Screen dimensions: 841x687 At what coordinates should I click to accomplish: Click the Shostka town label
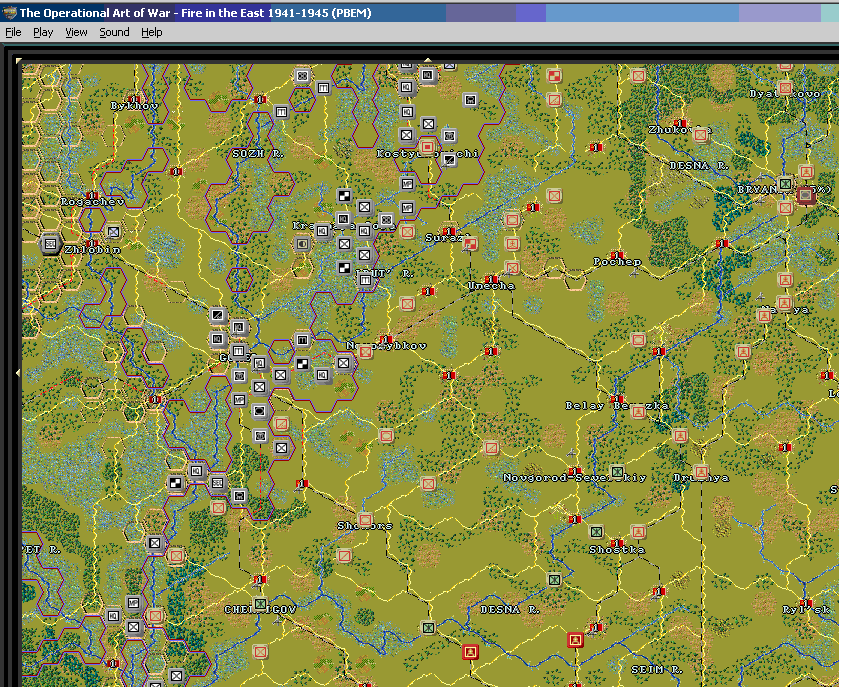pos(617,550)
